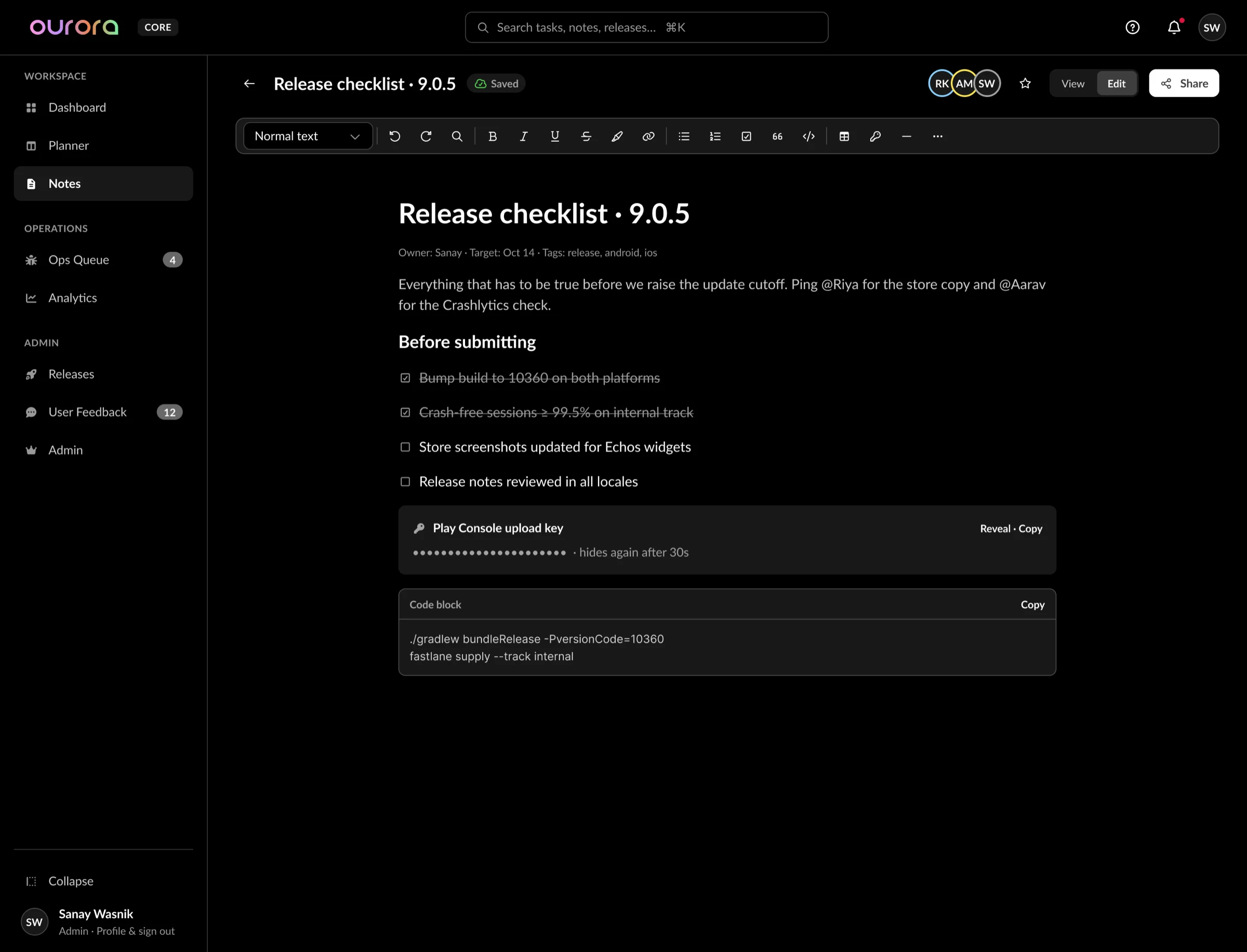1247x952 pixels.
Task: Check Release notes reviewed checkbox
Action: pyautogui.click(x=405, y=481)
